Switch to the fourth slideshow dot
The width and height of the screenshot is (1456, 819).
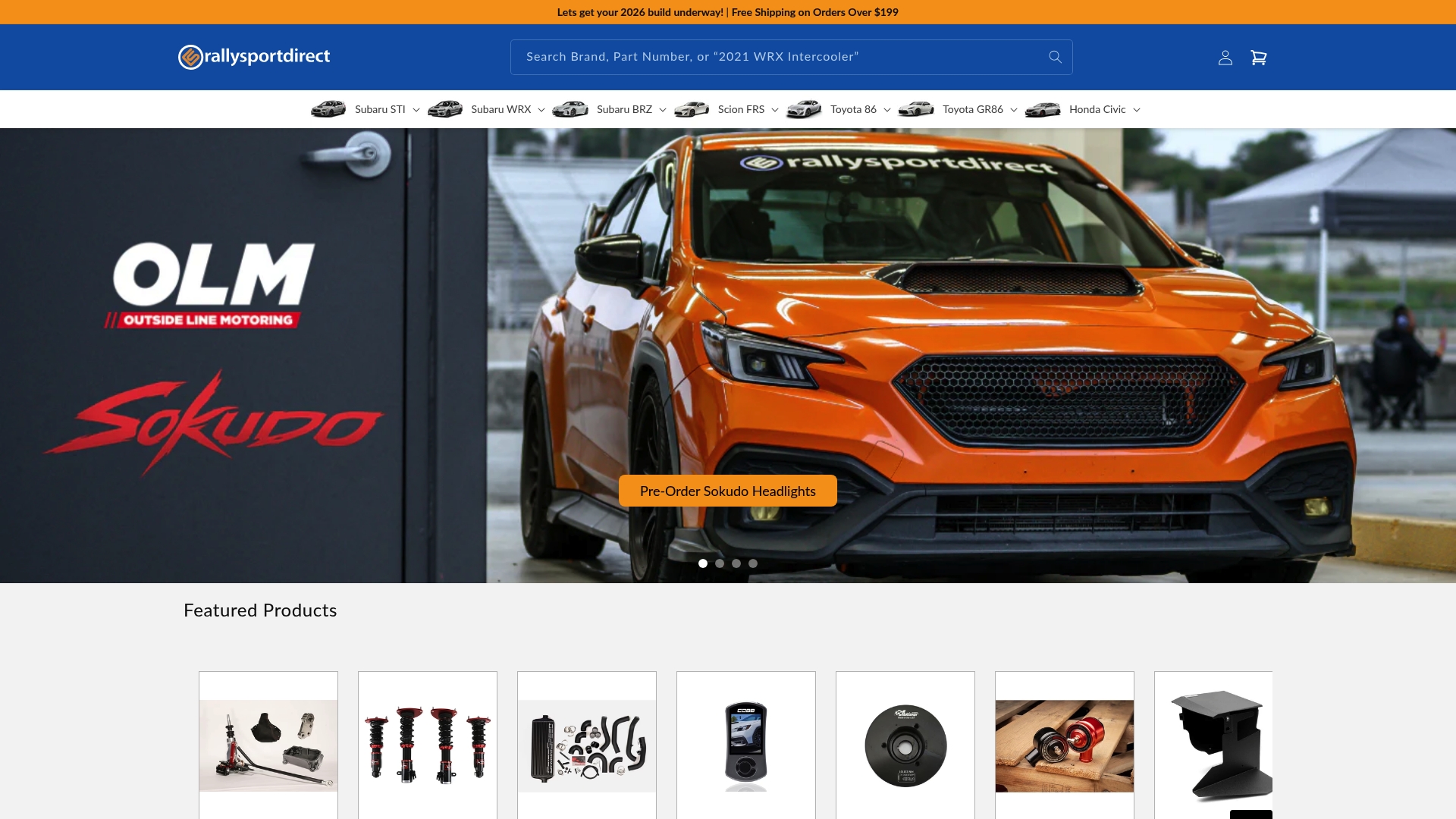pos(753,563)
